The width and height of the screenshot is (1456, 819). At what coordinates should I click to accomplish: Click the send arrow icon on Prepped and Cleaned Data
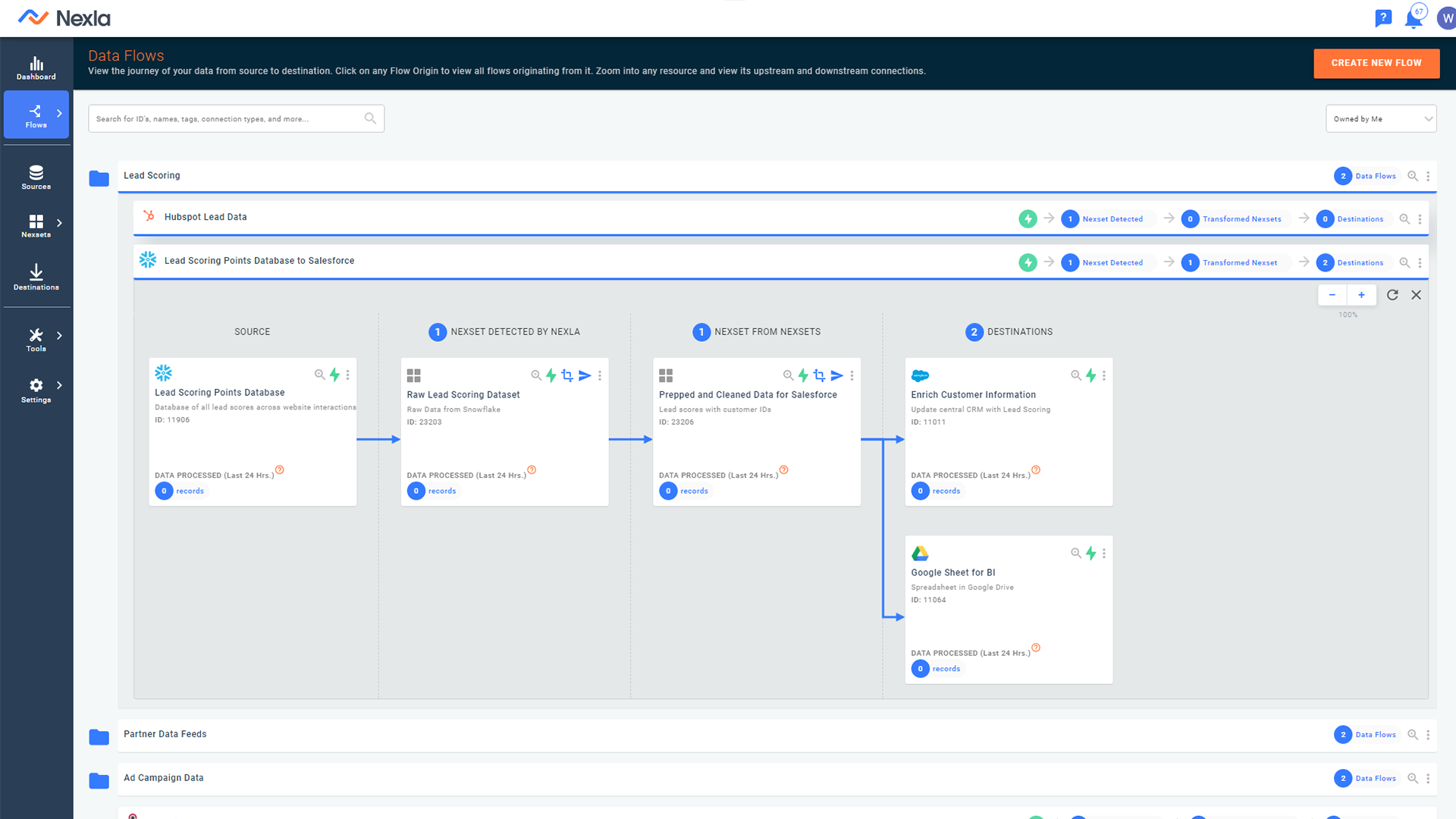click(x=836, y=375)
